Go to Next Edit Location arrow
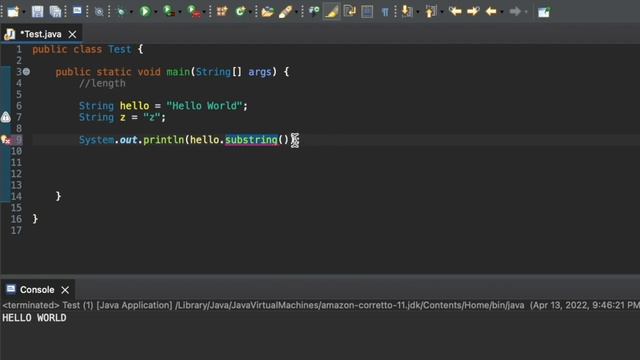The width and height of the screenshot is (640, 360). pos(473,11)
